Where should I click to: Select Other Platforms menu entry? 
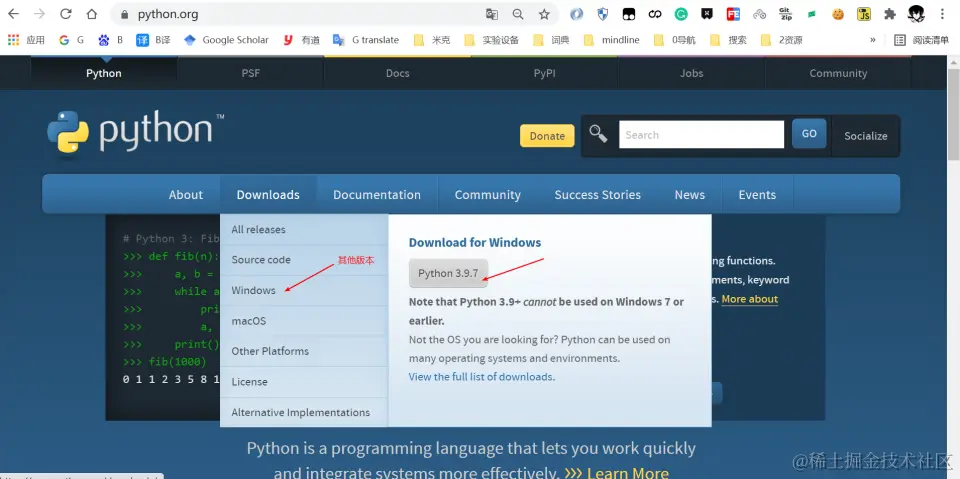coord(304,351)
